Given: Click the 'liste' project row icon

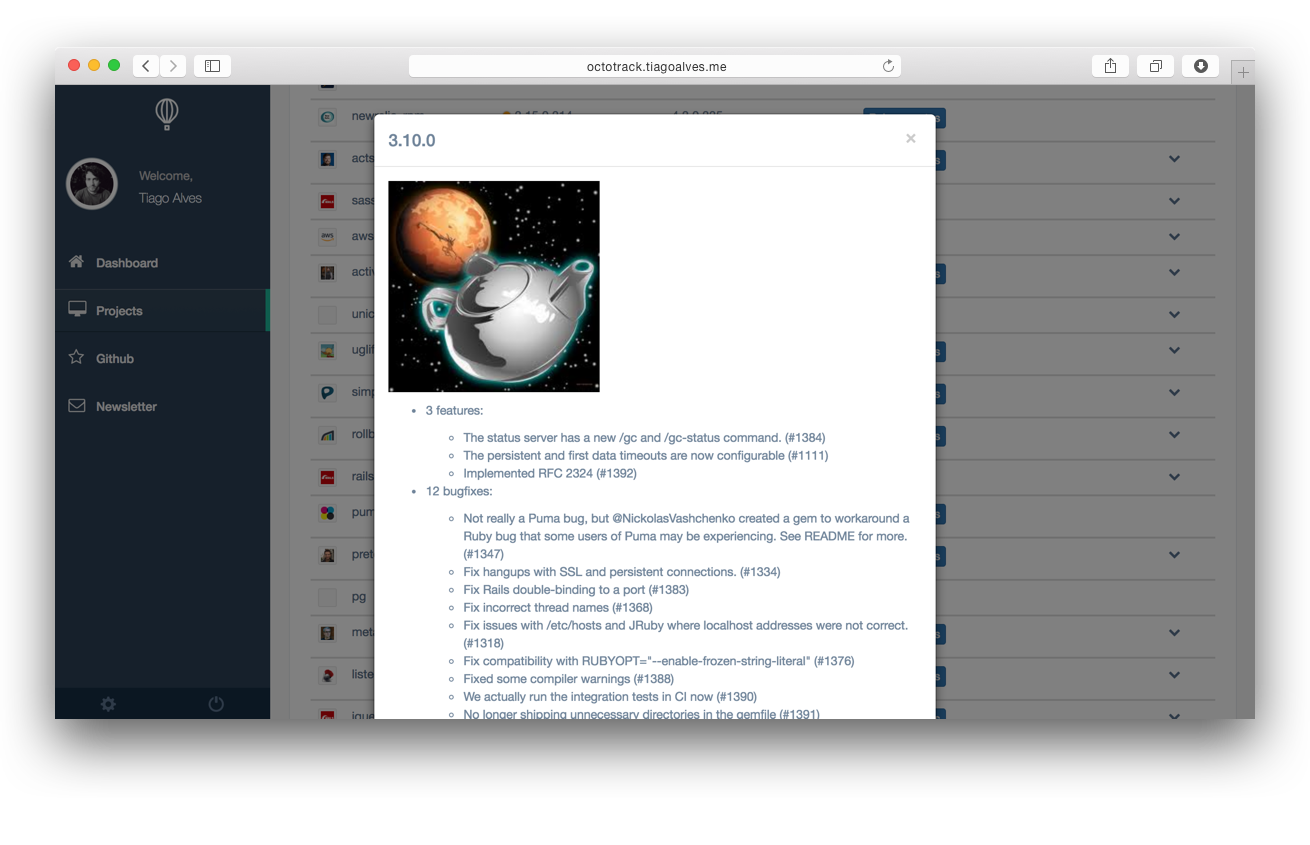Looking at the screenshot, I should [327, 675].
